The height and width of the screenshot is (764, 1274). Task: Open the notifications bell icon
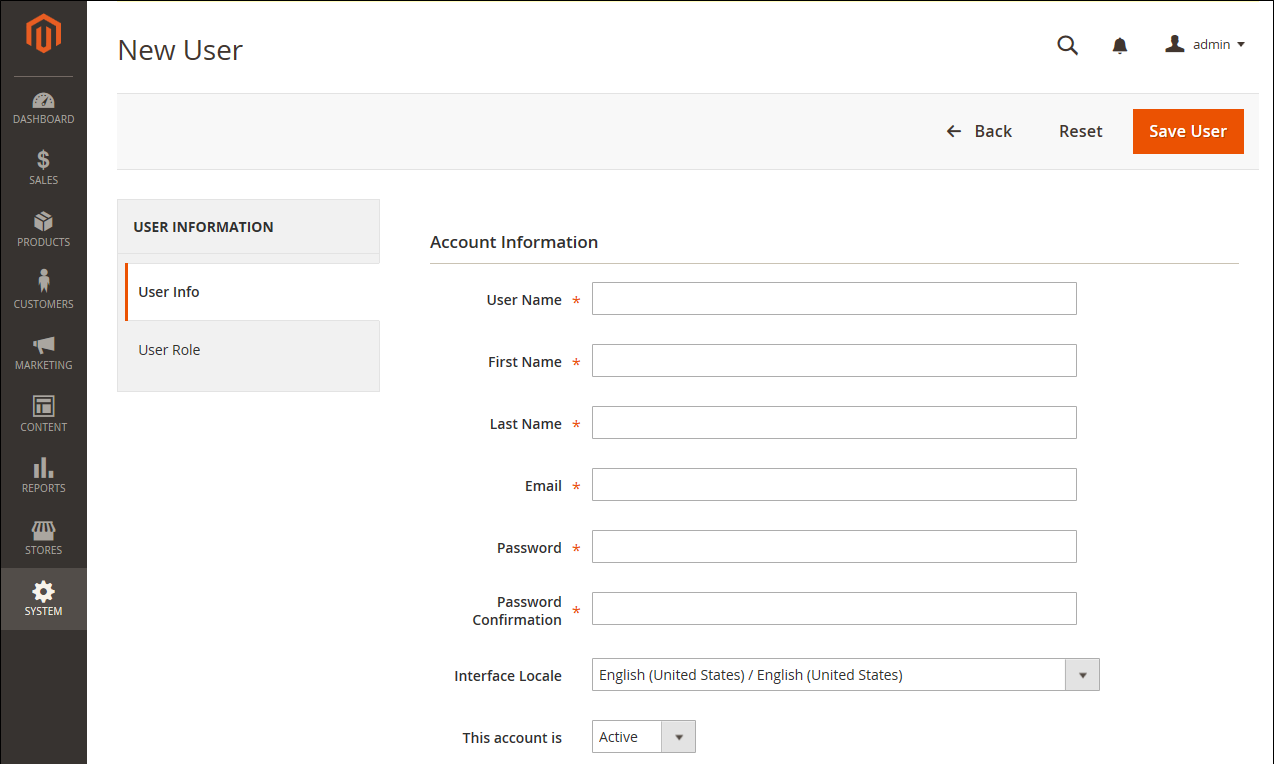tap(1120, 45)
